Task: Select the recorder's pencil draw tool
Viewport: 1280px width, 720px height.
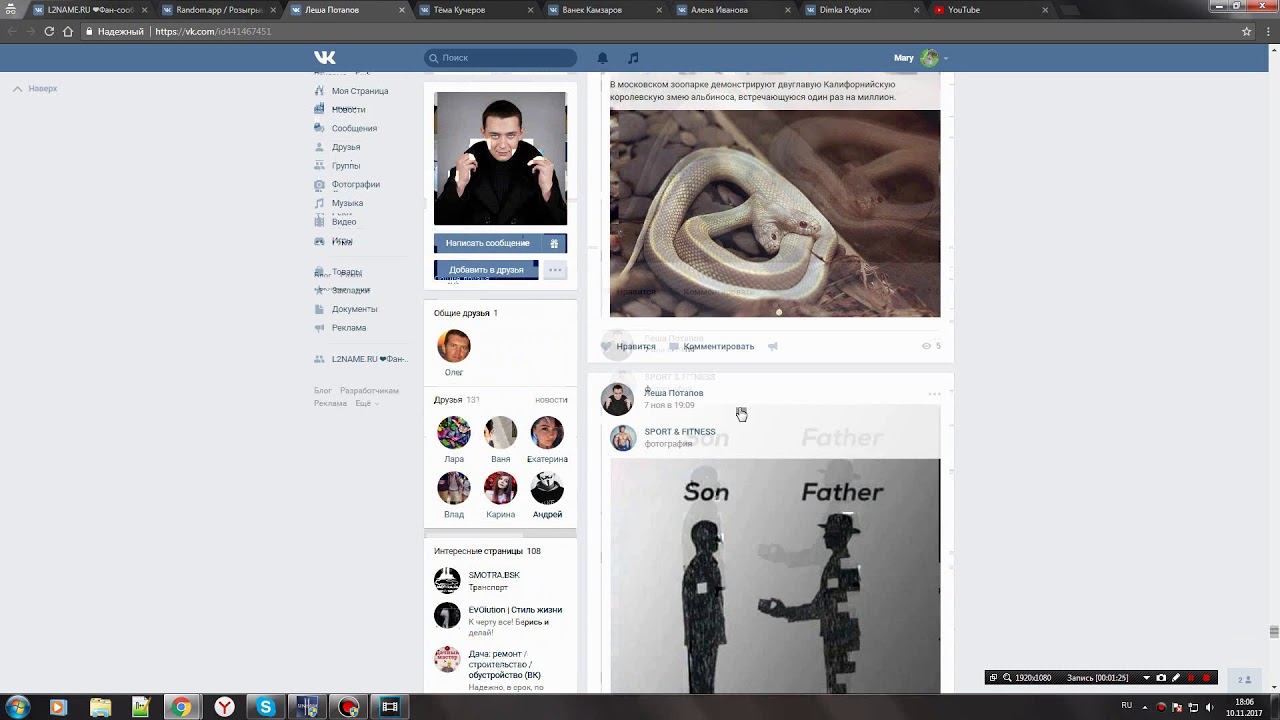Action: coord(1176,678)
